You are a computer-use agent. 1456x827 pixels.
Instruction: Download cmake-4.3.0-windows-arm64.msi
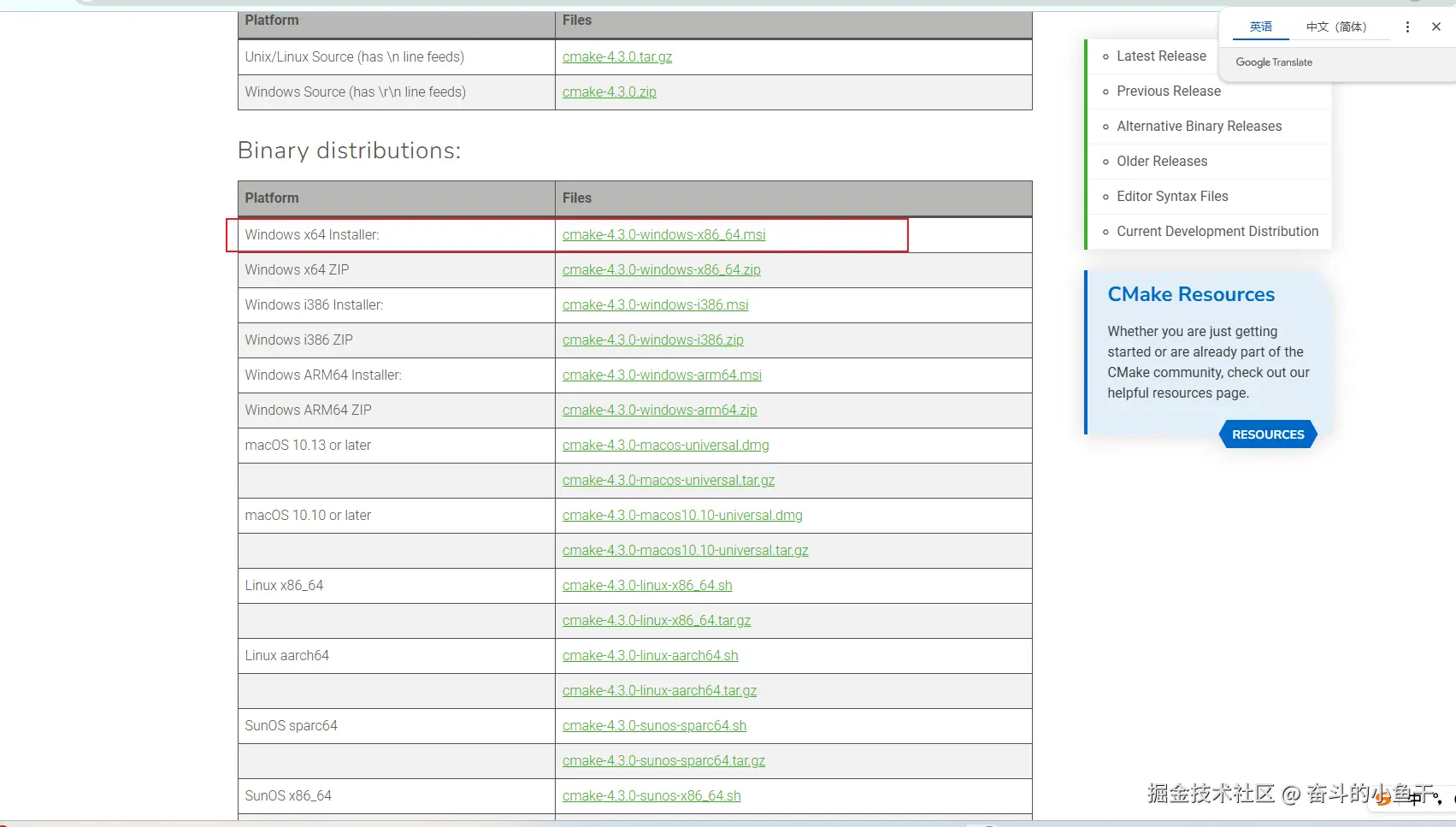click(x=662, y=375)
